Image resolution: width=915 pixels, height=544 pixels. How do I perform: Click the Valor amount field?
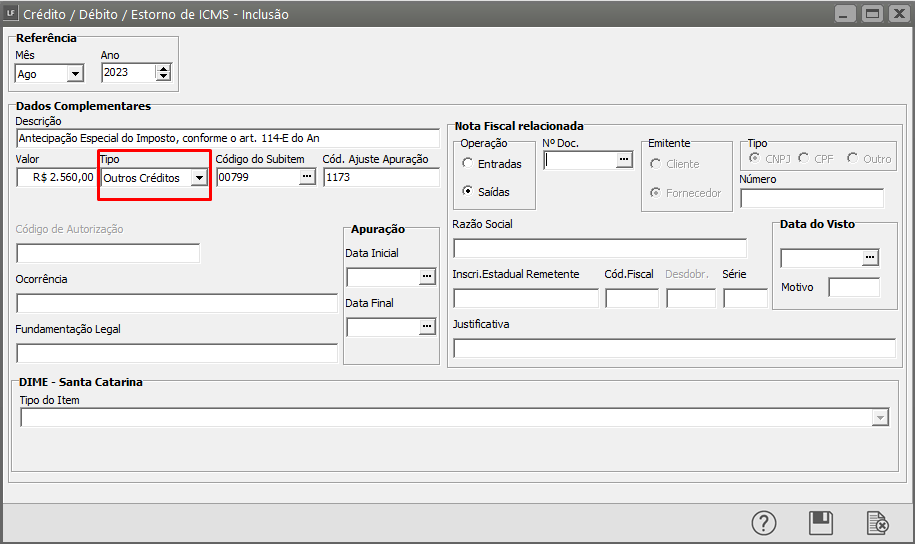click(x=57, y=177)
